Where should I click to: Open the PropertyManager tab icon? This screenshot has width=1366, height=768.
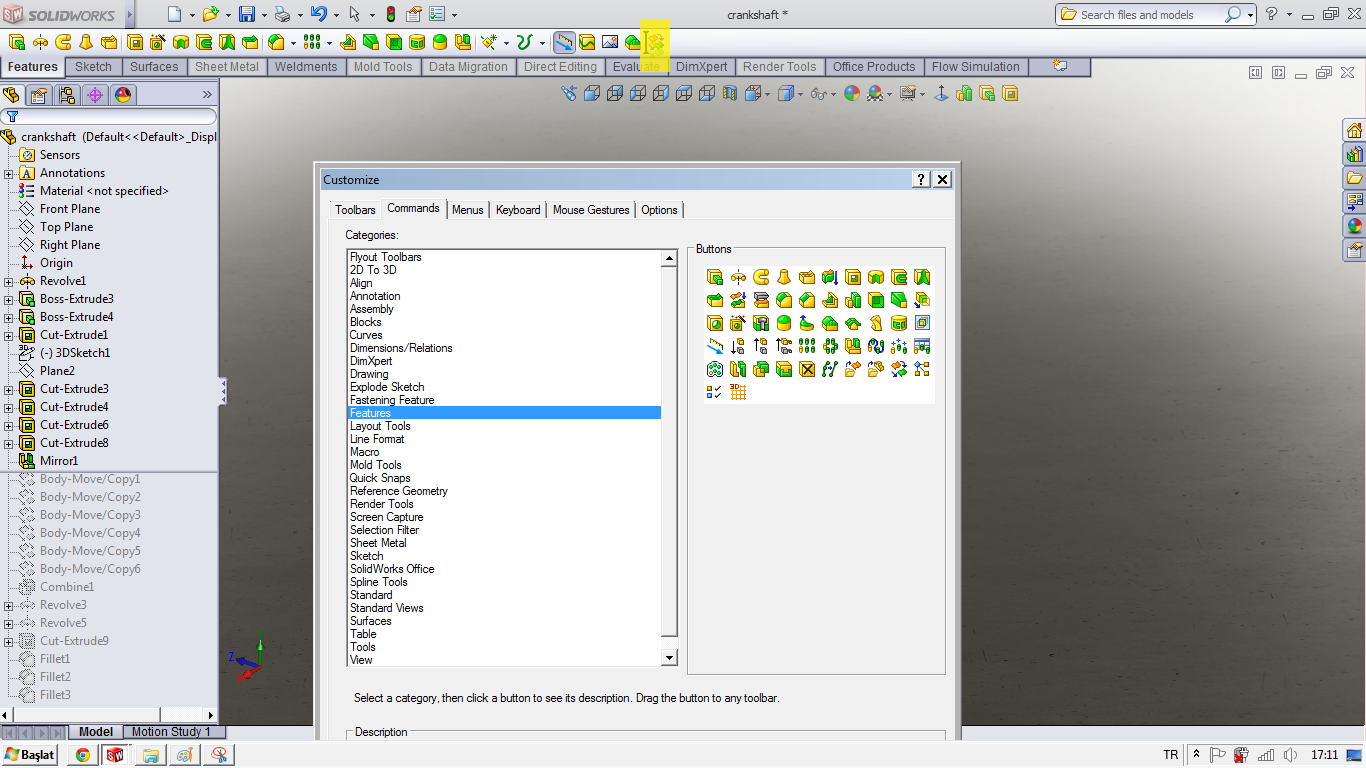pos(39,95)
